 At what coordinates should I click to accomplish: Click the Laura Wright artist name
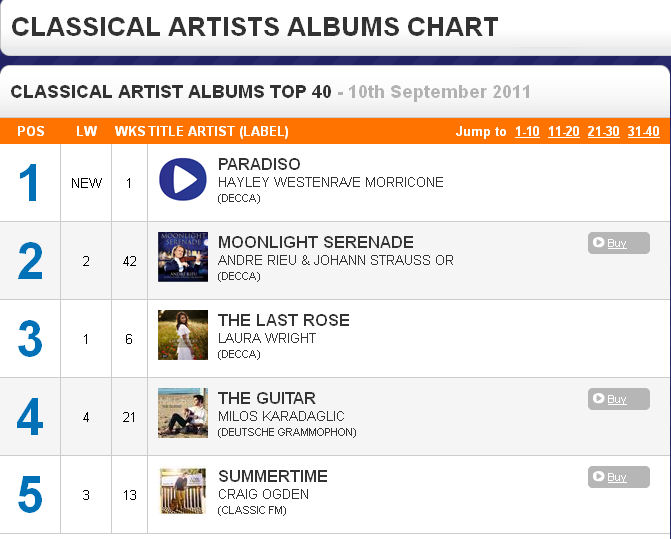tap(267, 338)
